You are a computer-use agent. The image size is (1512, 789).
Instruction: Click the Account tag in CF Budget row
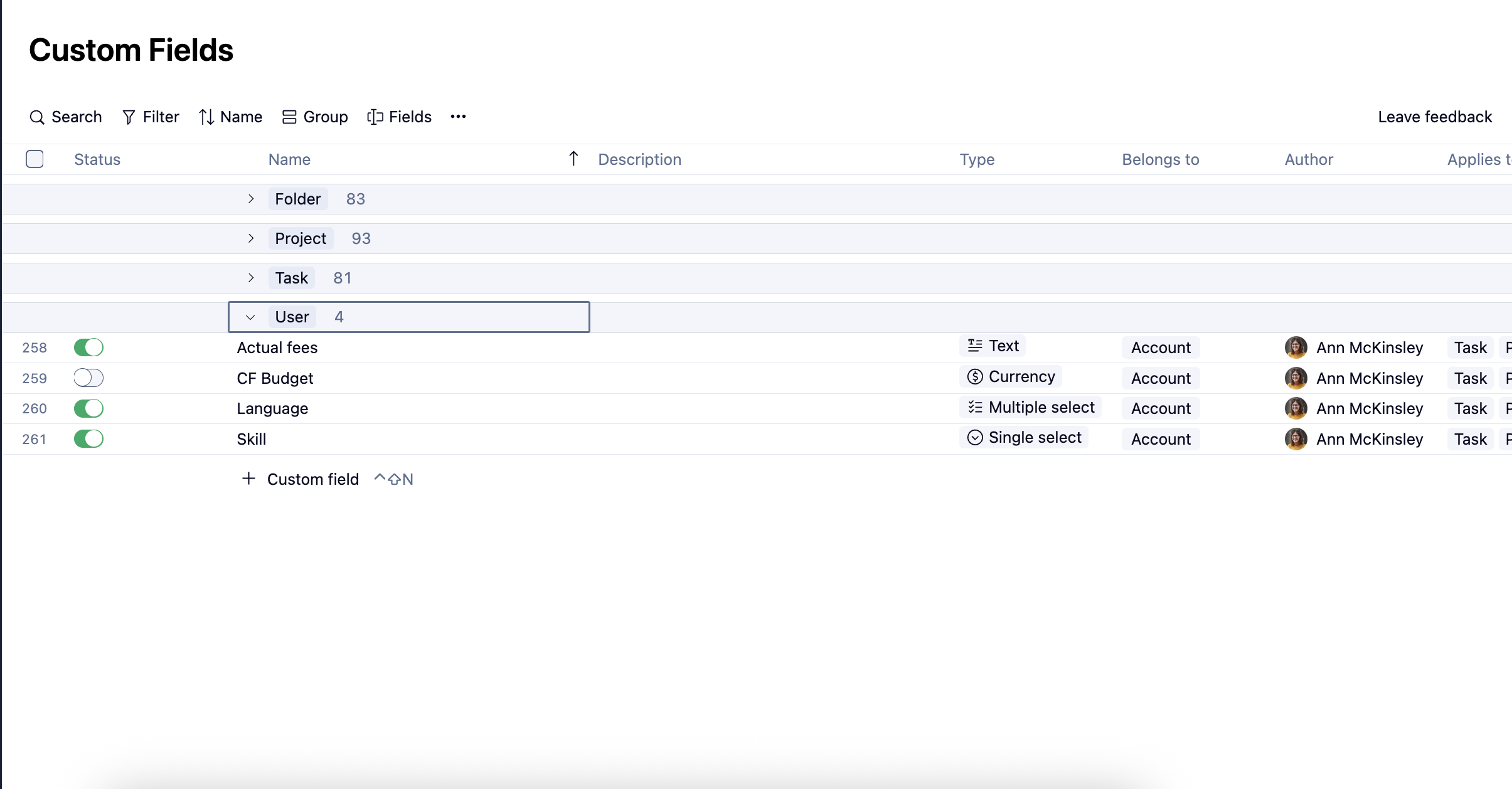(1161, 378)
